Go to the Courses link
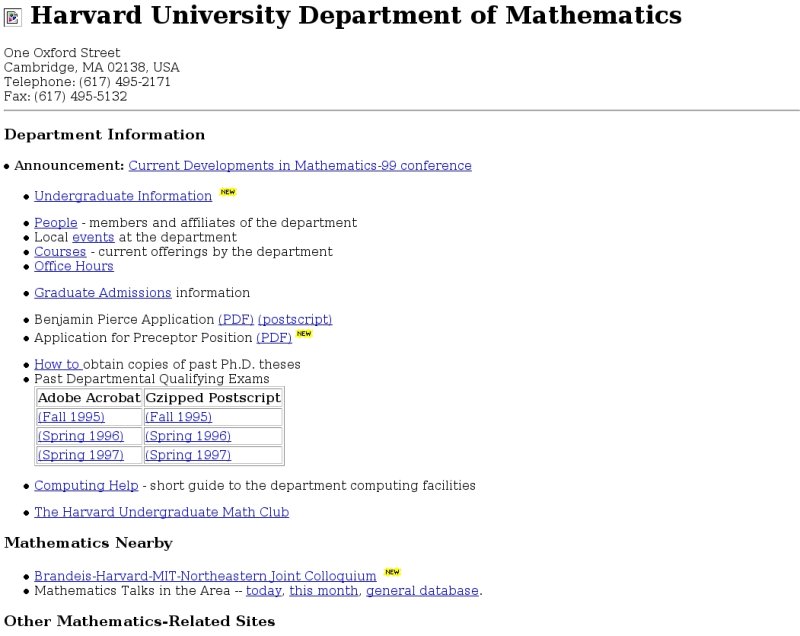The width and height of the screenshot is (800, 636). 60,252
